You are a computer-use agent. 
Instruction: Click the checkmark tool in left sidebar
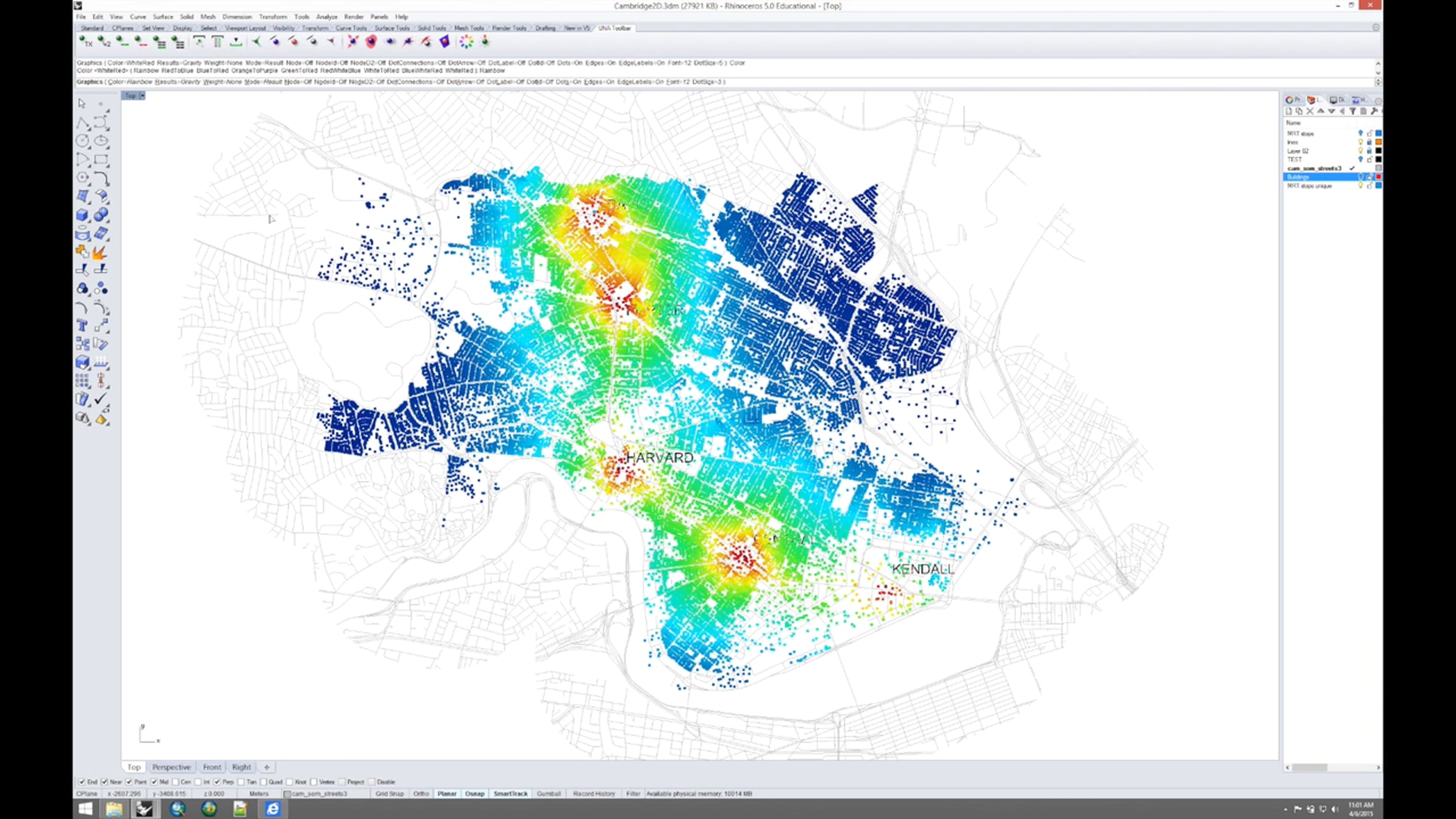(x=101, y=399)
